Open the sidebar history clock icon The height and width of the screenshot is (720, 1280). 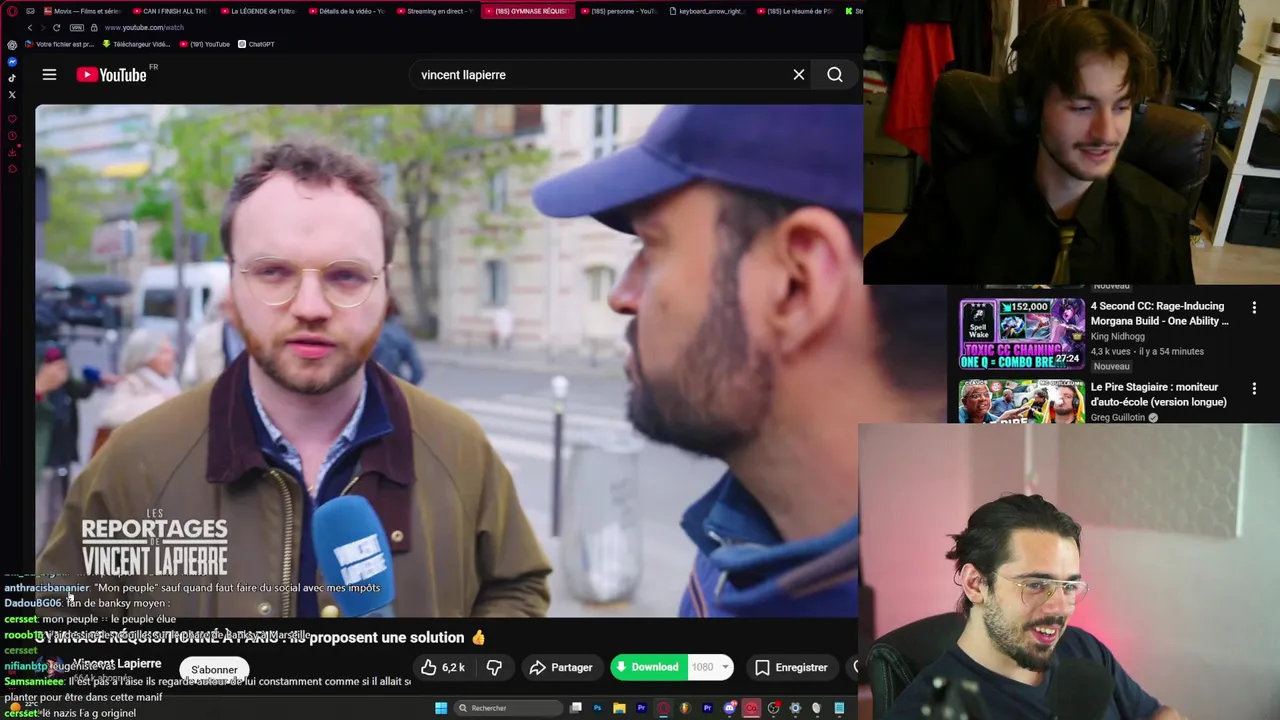[x=12, y=136]
